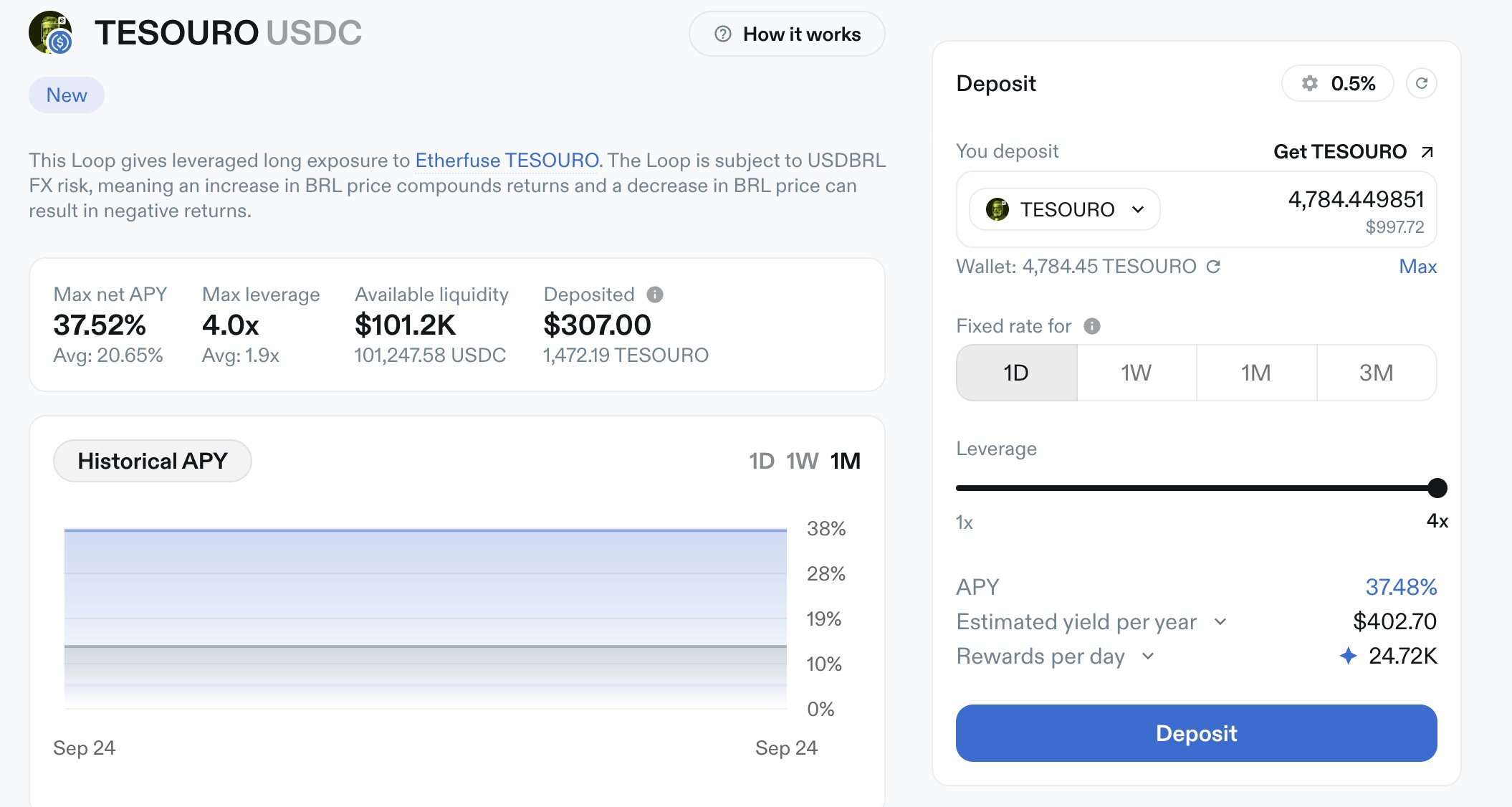
Task: Click the leverage slider handle at 4x
Action: click(x=1437, y=488)
